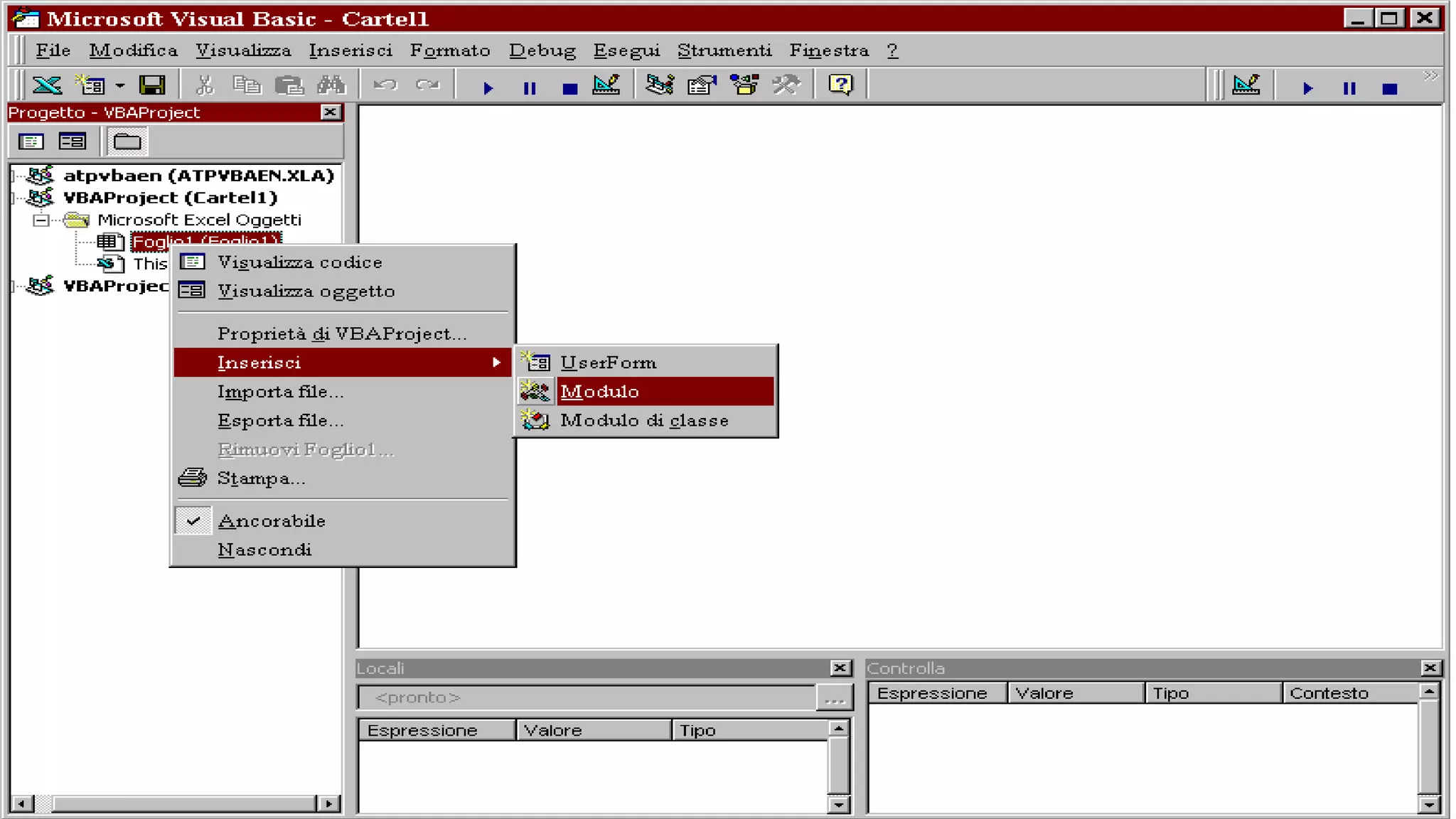Click the View Code icon in project panel
This screenshot has width=1456, height=819.
[31, 141]
